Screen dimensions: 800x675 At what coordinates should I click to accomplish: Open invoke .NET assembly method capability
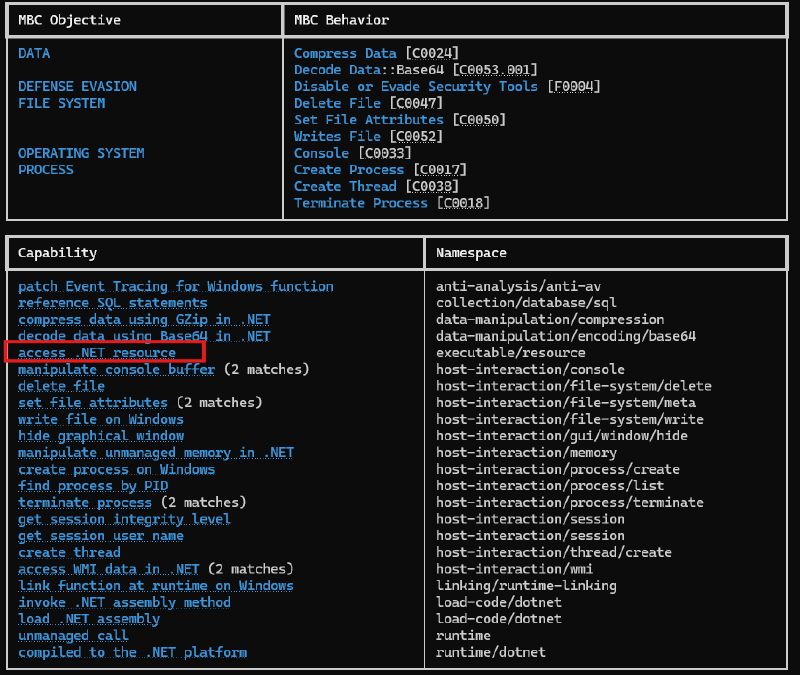pos(124,603)
